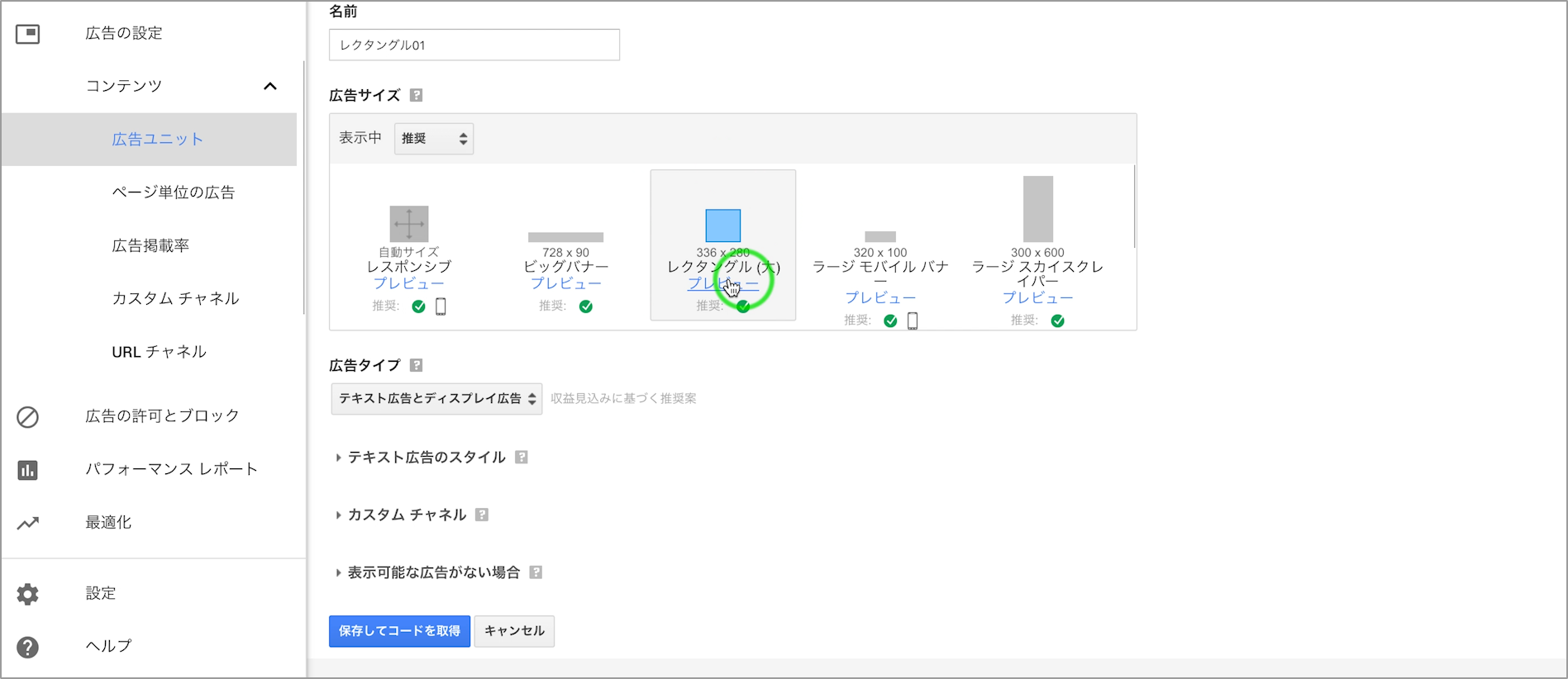Screen dimensions: 1568x679
Task: Select the レスポンシブ auto-size ad thumbnail
Action: click(x=409, y=224)
